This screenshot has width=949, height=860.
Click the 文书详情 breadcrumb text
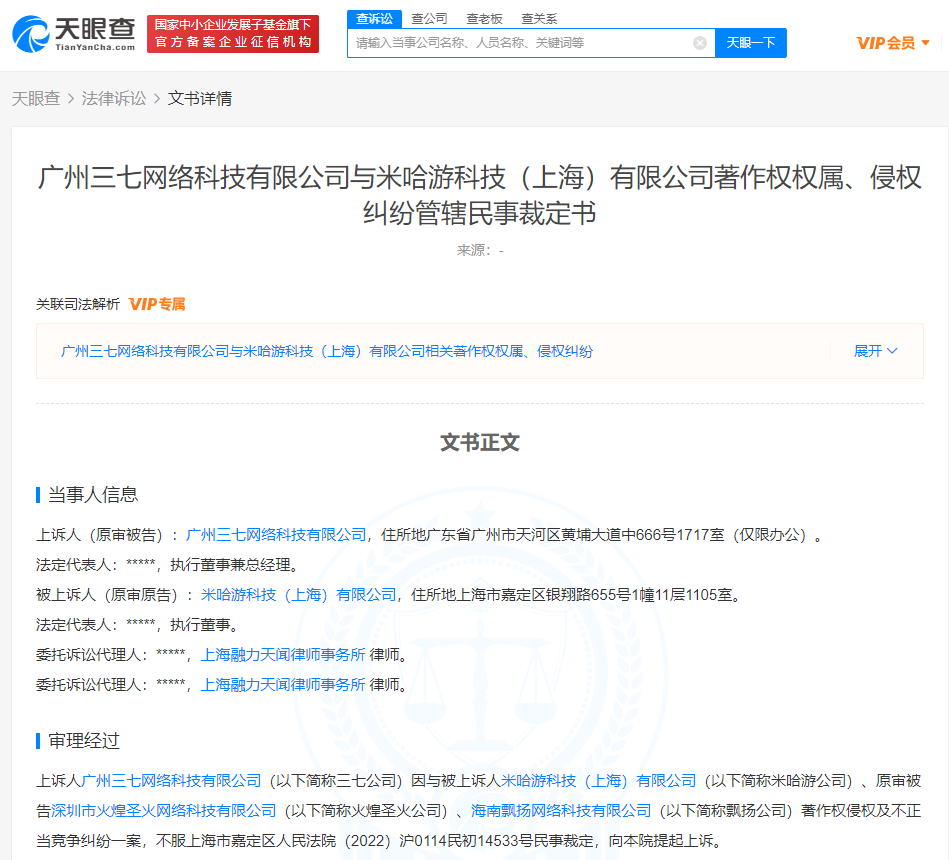(200, 99)
